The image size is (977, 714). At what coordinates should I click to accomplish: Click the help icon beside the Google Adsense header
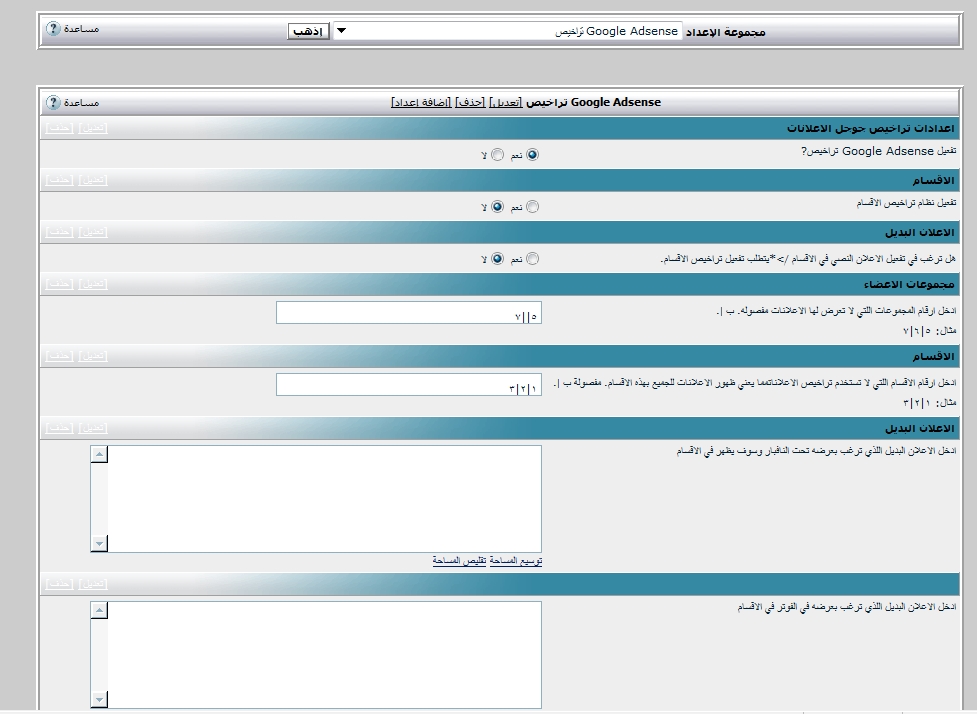coord(54,102)
